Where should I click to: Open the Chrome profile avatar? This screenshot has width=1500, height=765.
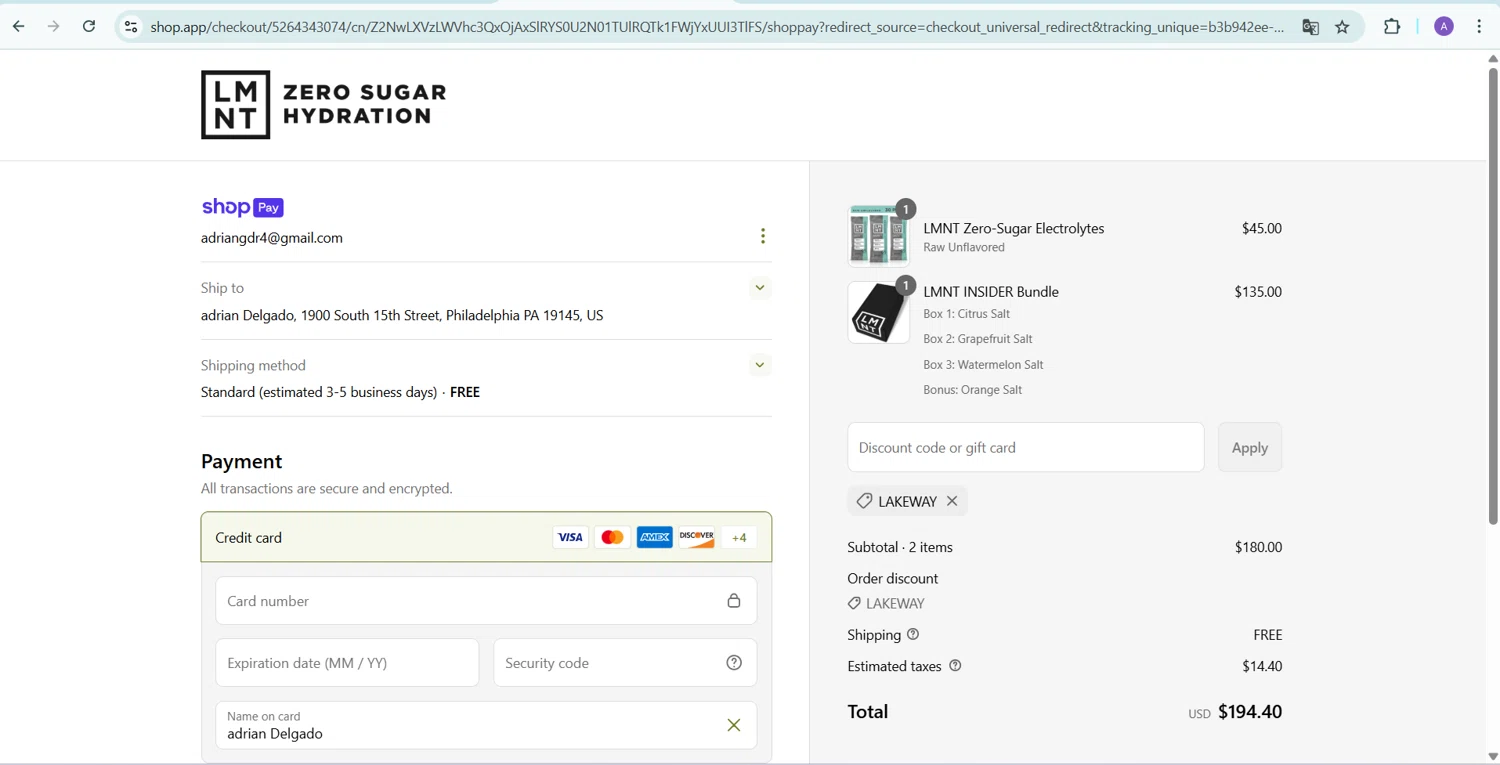1444,27
